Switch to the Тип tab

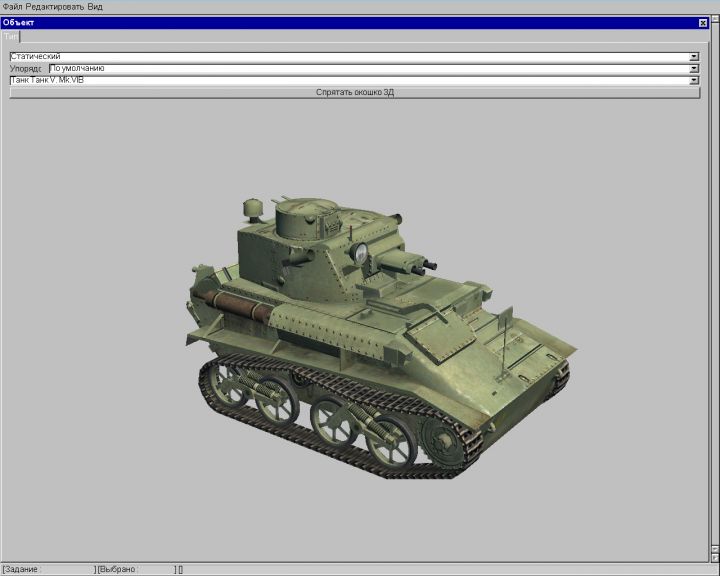pos(10,36)
